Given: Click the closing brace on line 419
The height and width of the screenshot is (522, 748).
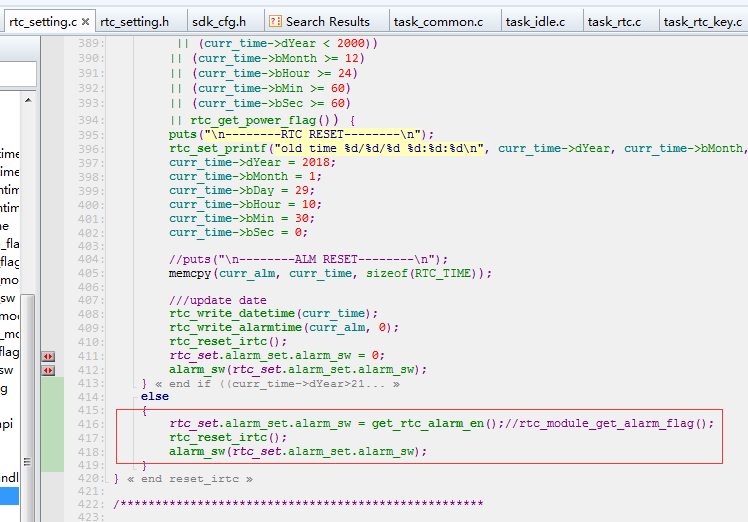Looking at the screenshot, I should point(144,465).
